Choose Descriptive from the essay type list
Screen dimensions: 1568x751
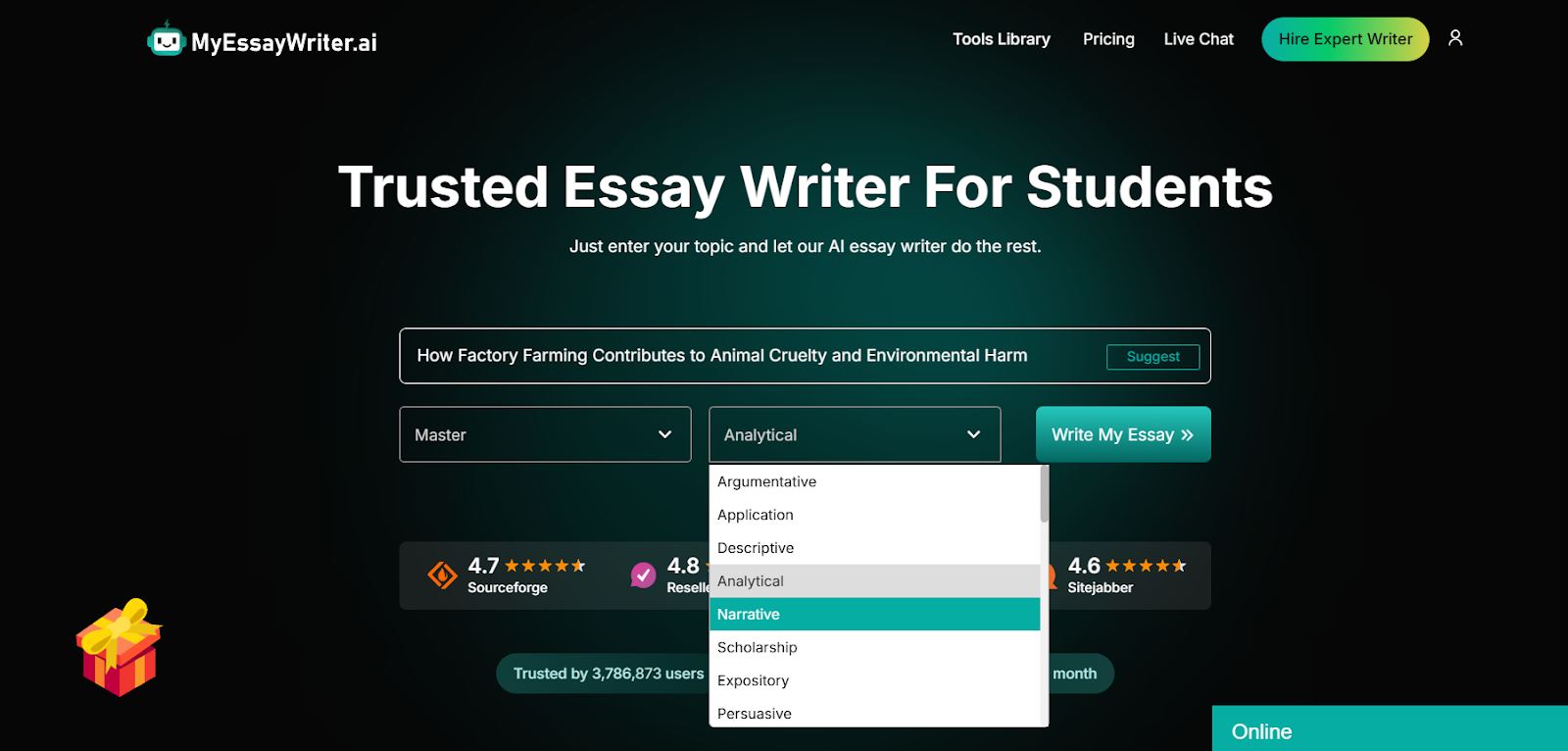click(874, 548)
